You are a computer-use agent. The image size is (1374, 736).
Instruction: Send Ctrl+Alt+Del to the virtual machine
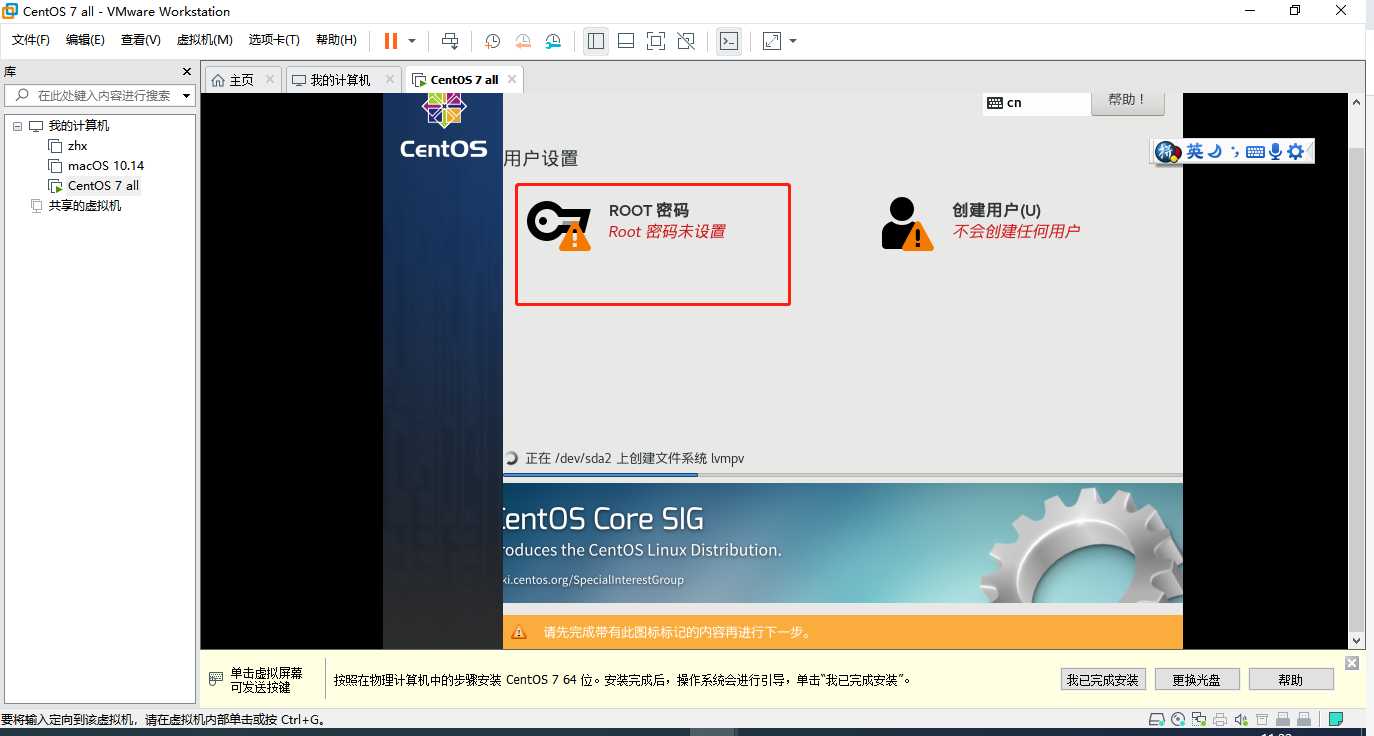pos(450,41)
